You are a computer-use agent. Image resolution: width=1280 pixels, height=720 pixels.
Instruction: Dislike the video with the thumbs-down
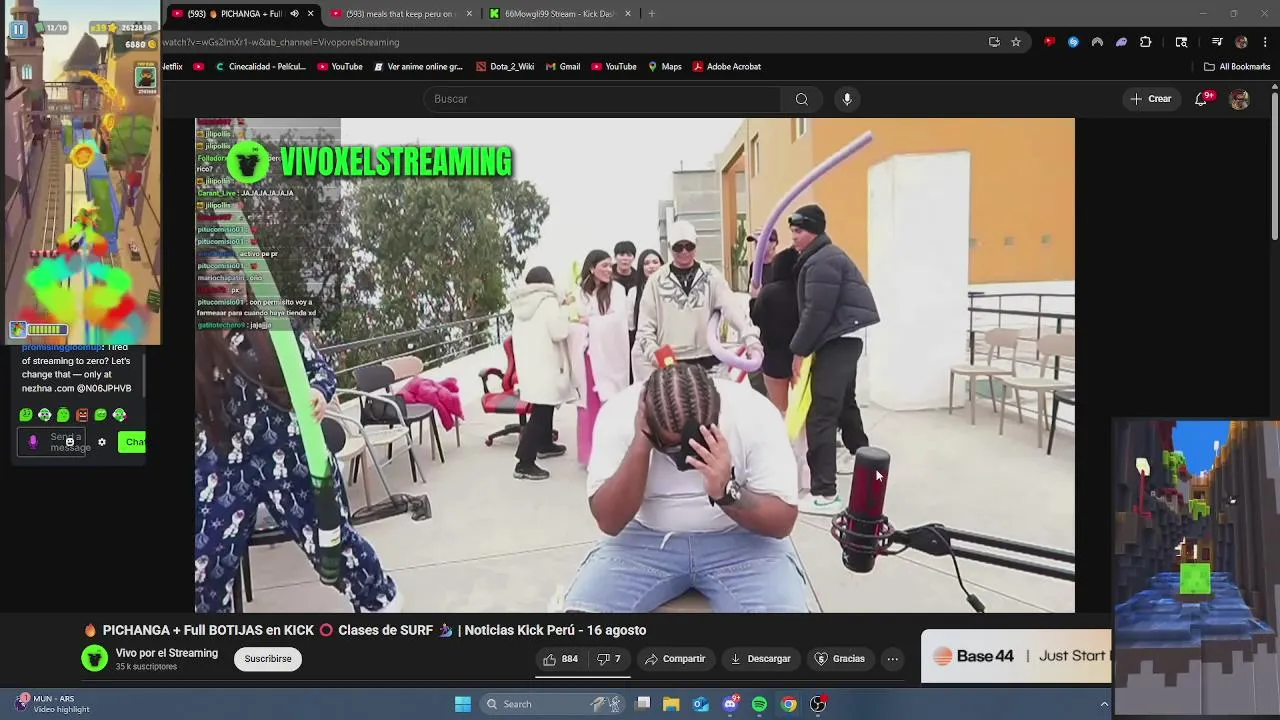(x=609, y=659)
